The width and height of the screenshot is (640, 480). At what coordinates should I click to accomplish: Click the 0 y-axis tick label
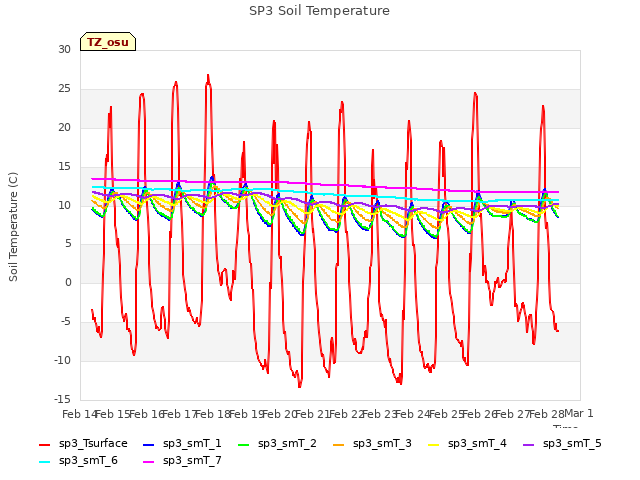click(x=68, y=282)
